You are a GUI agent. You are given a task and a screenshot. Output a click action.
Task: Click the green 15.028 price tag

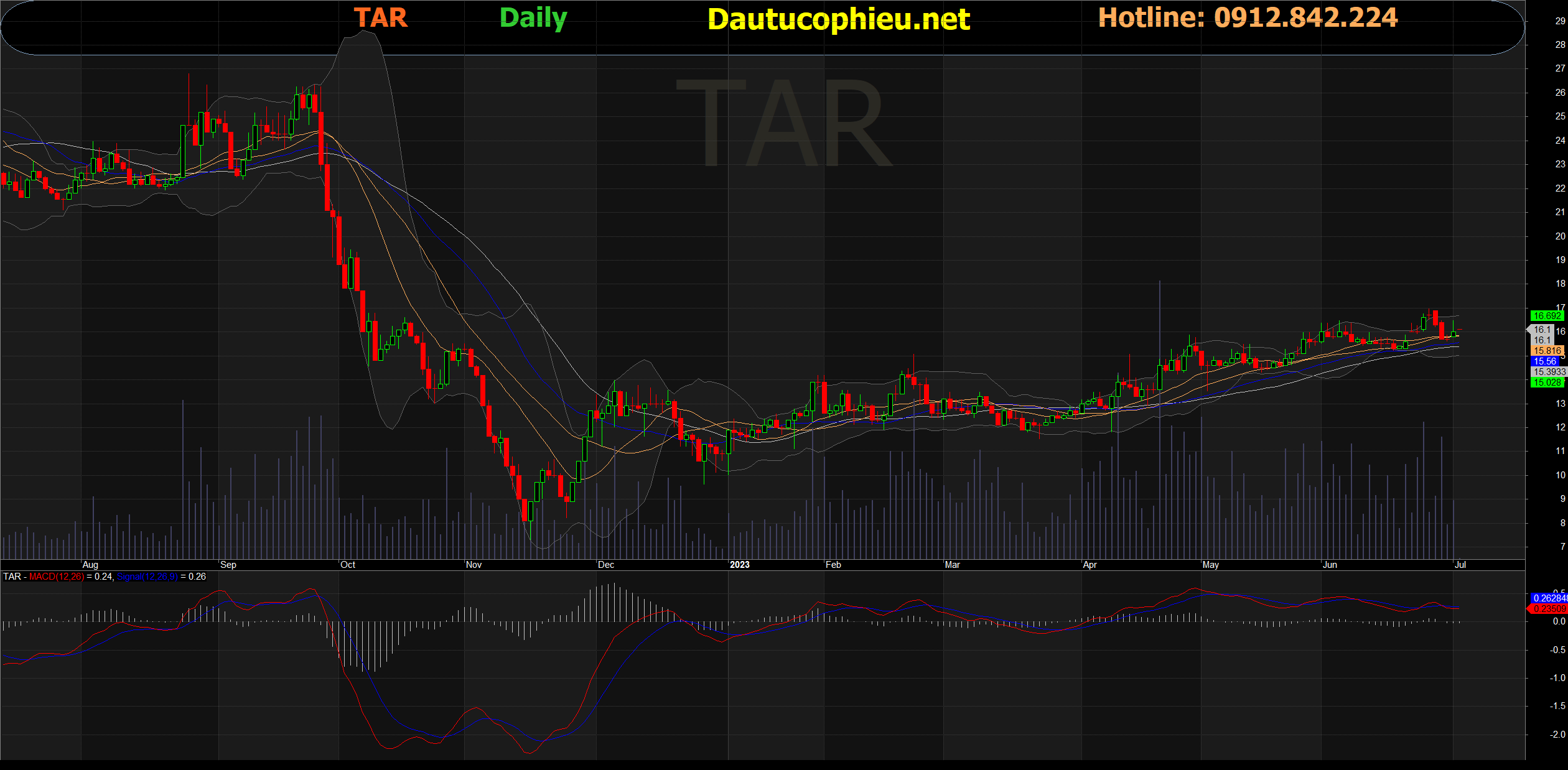click(x=1546, y=383)
